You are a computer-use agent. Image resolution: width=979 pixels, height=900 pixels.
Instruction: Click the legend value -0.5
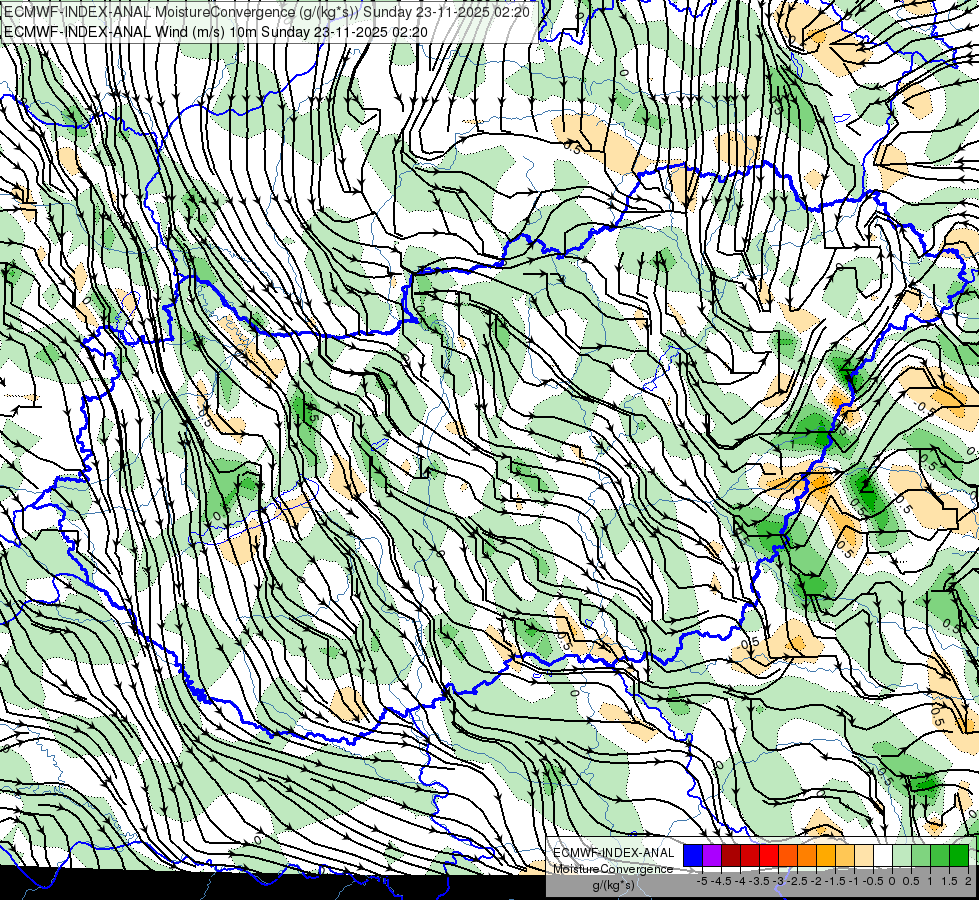coord(873,881)
